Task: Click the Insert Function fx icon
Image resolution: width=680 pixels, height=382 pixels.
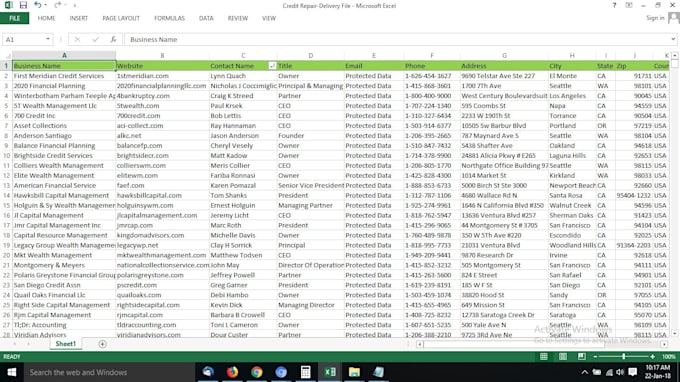Action: tap(113, 39)
